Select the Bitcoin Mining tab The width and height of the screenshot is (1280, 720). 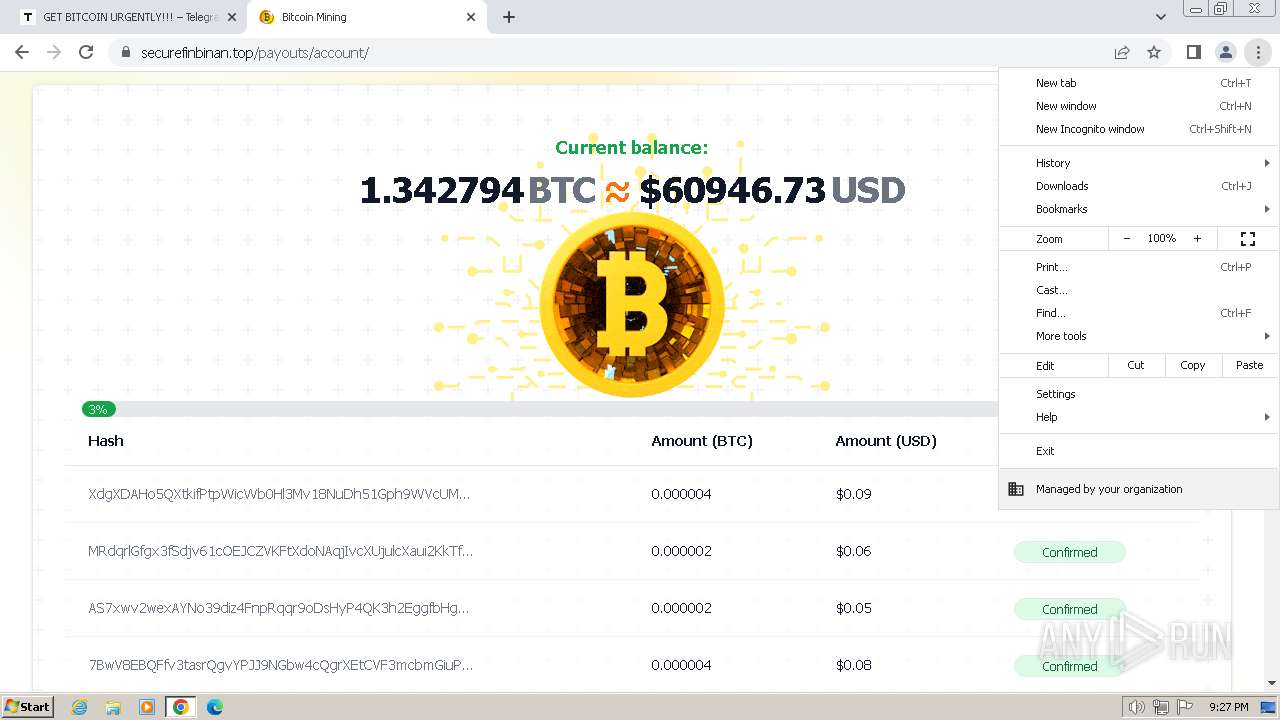click(x=366, y=17)
